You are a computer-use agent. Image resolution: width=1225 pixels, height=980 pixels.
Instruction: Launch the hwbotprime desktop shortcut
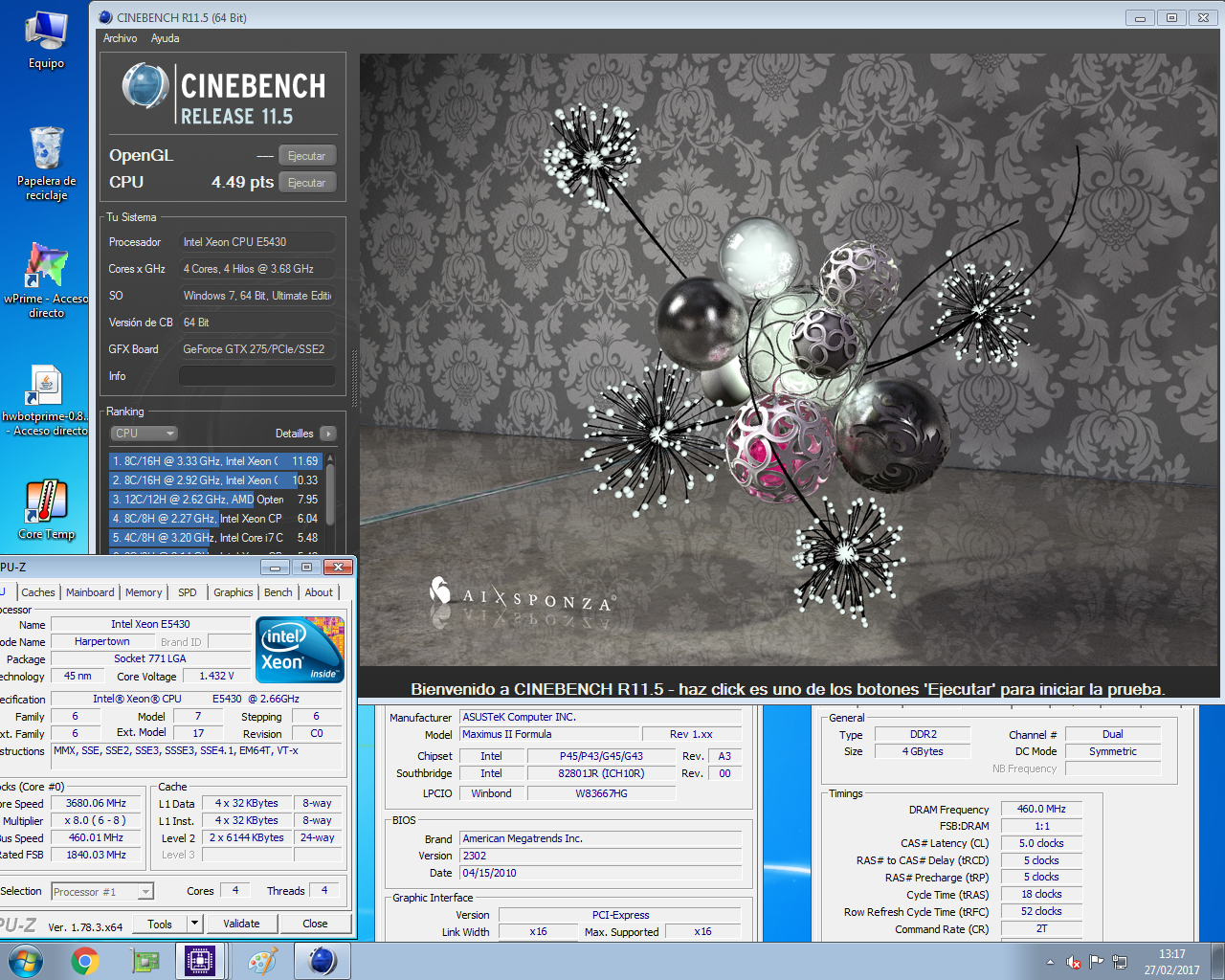pos(46,400)
